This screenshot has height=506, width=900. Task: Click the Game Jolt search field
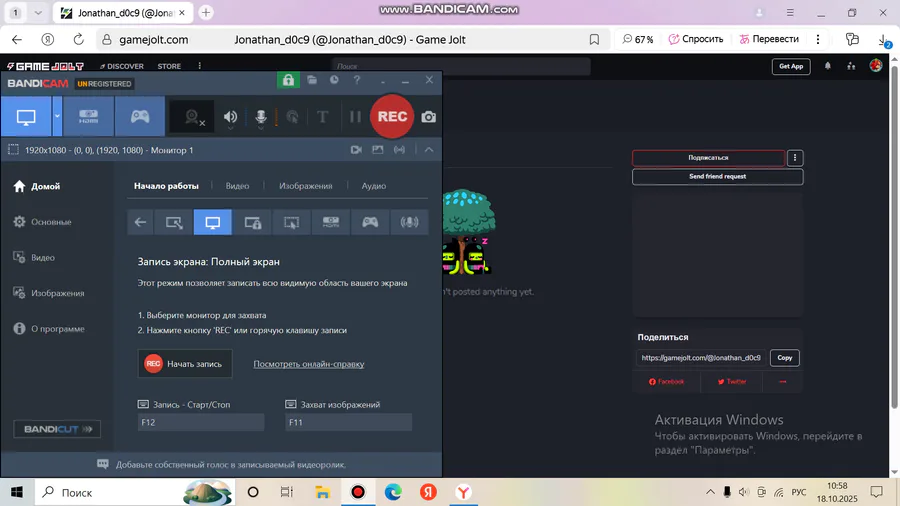click(x=461, y=67)
